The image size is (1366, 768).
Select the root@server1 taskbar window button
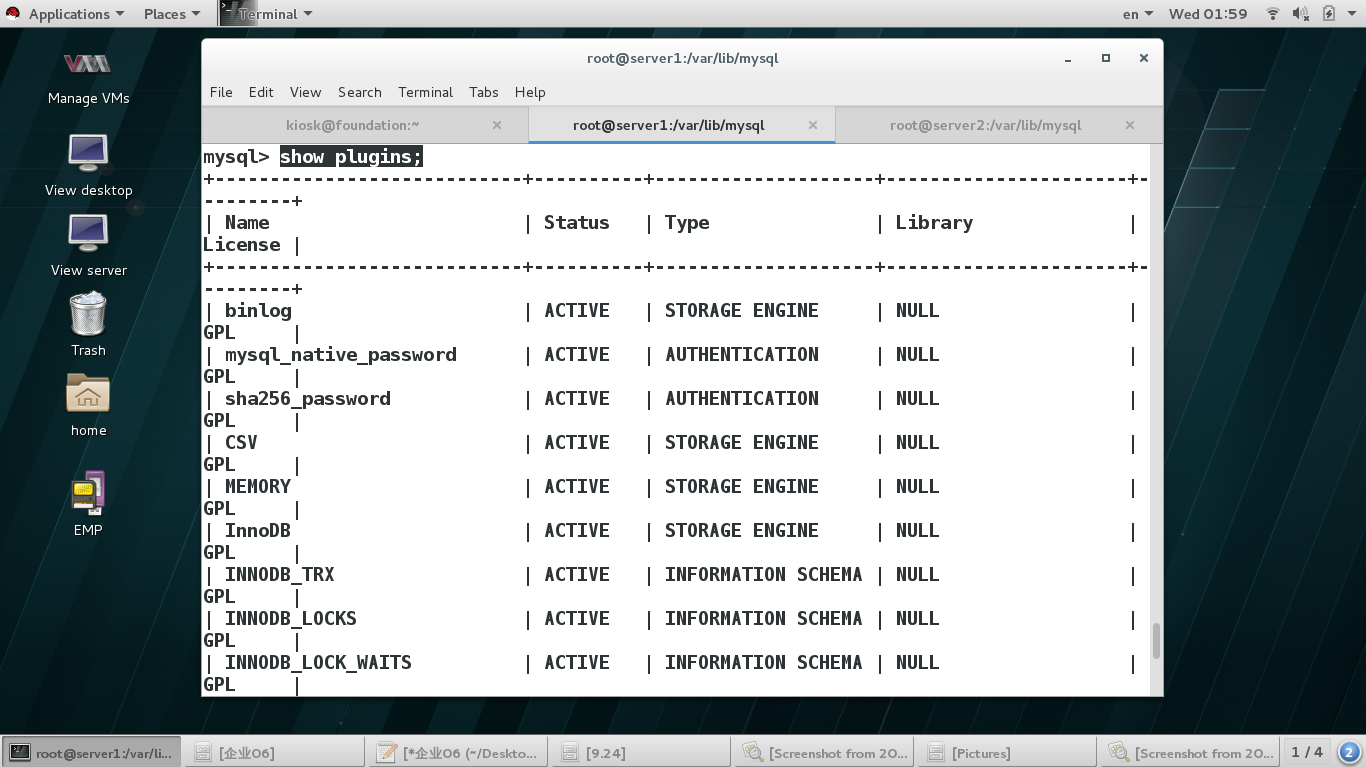click(x=91, y=752)
